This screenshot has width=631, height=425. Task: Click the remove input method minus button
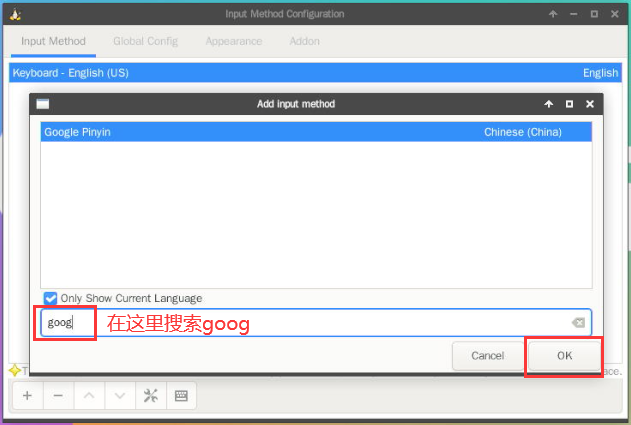tap(58, 396)
